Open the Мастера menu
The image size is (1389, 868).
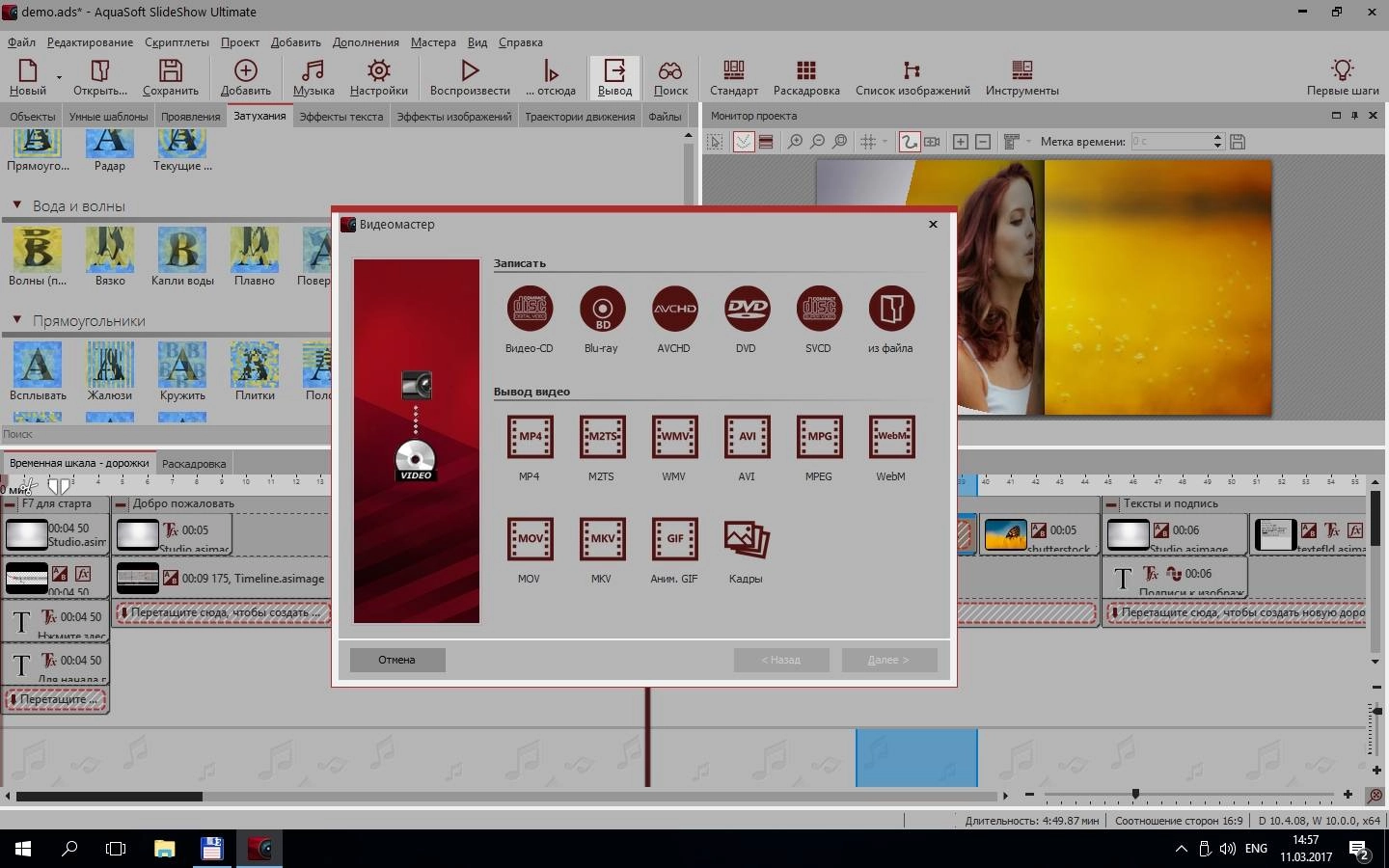(x=433, y=42)
